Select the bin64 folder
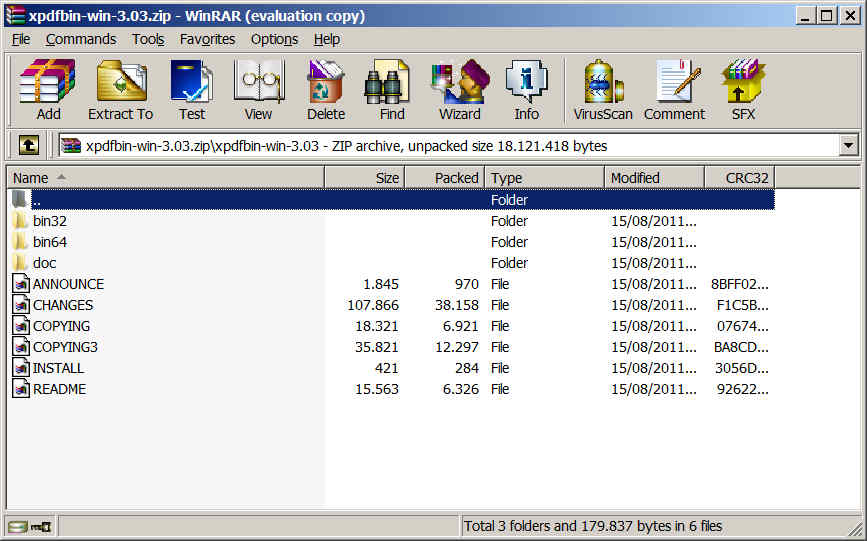This screenshot has width=867, height=541. pyautogui.click(x=49, y=242)
